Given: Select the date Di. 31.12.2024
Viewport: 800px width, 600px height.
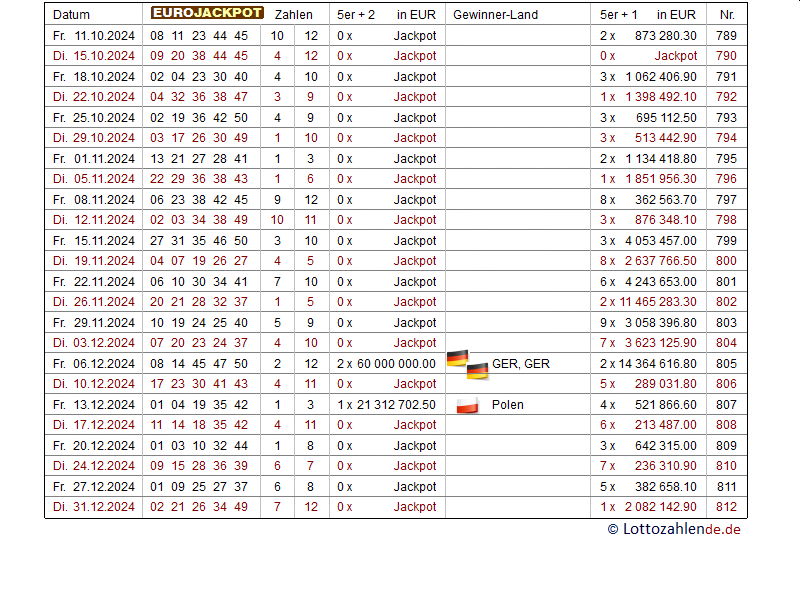Looking at the screenshot, I should pyautogui.click(x=93, y=507).
